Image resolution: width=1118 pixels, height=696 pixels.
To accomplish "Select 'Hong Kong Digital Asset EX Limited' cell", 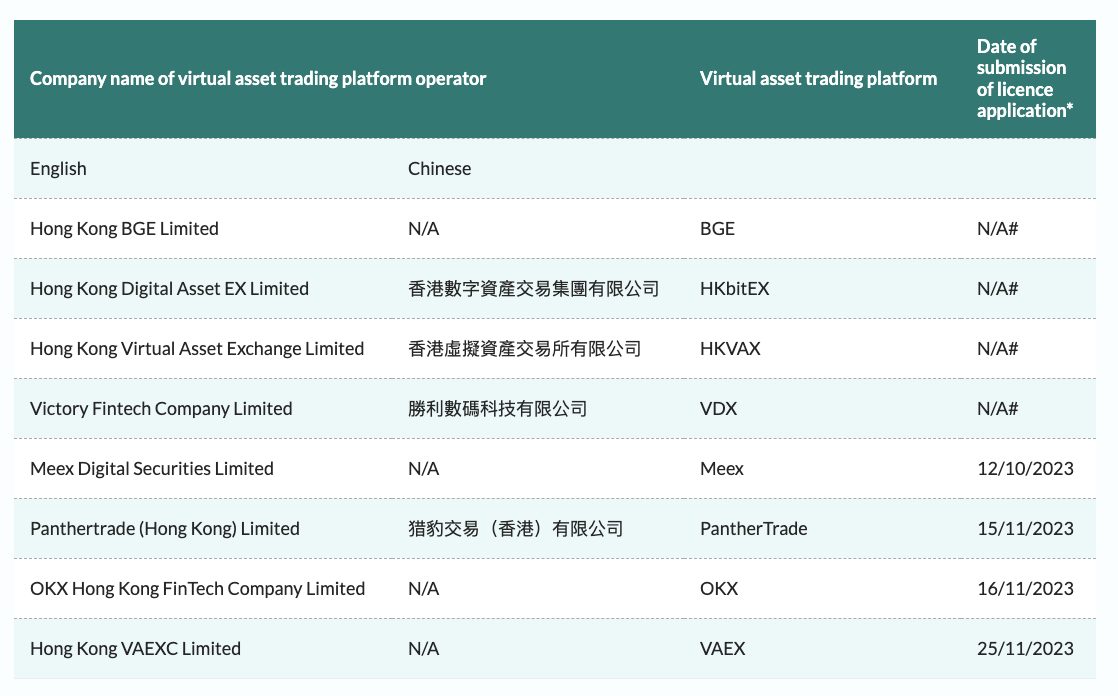I will (169, 289).
